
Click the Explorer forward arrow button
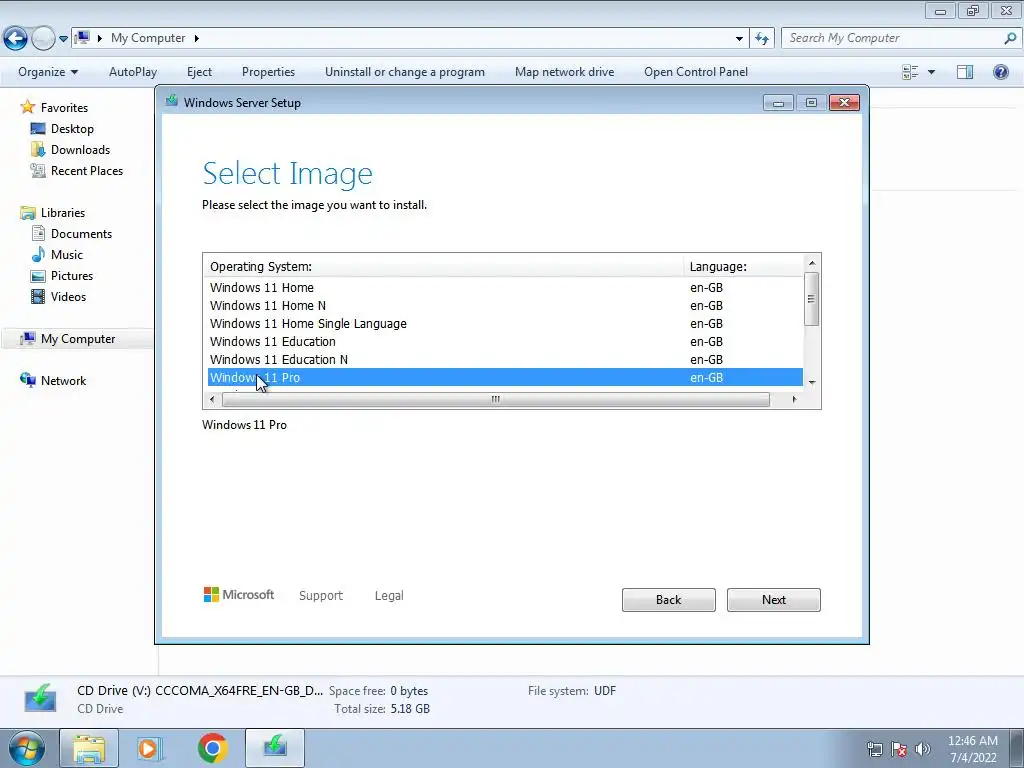pos(43,38)
